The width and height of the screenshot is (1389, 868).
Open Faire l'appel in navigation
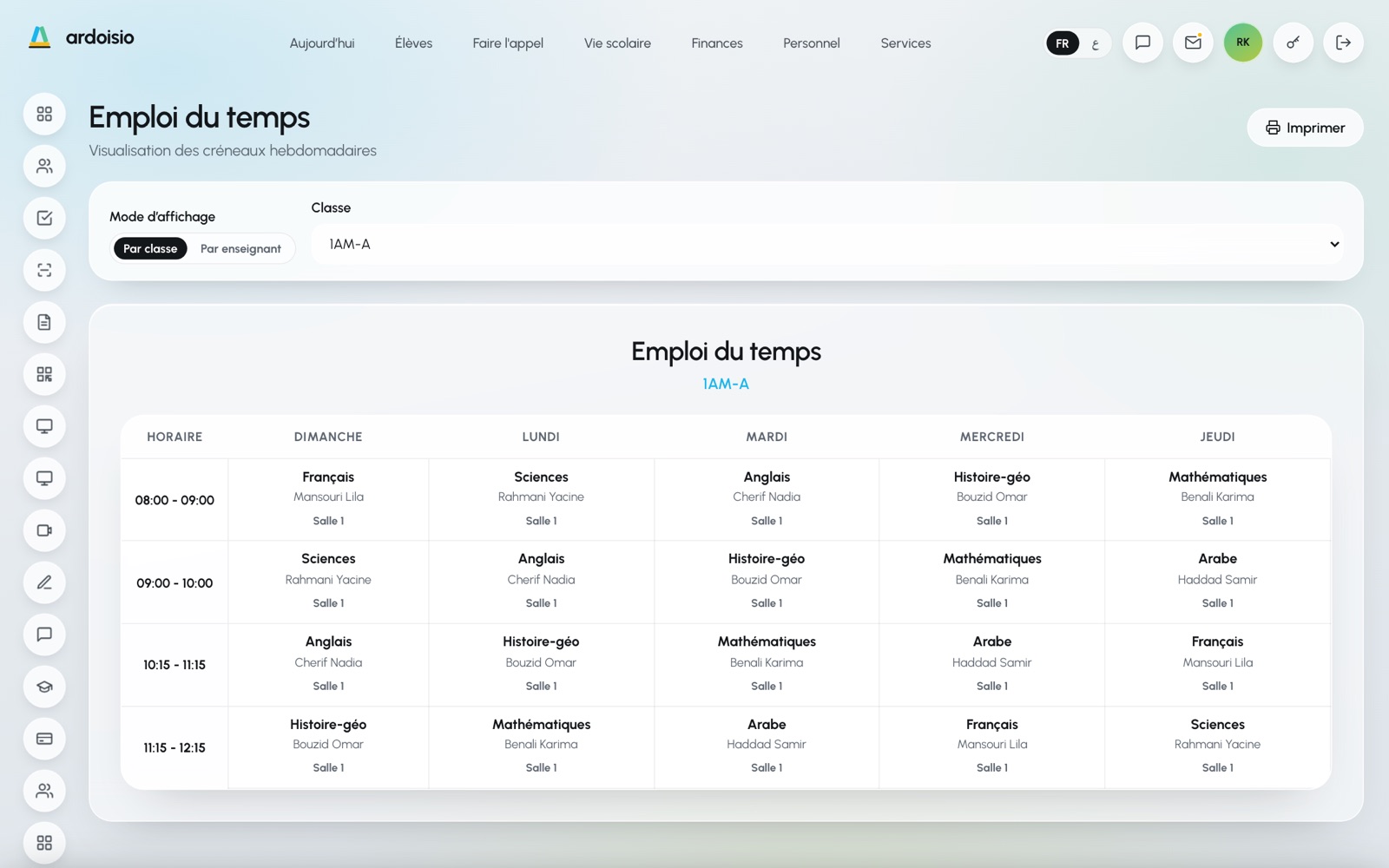(508, 43)
